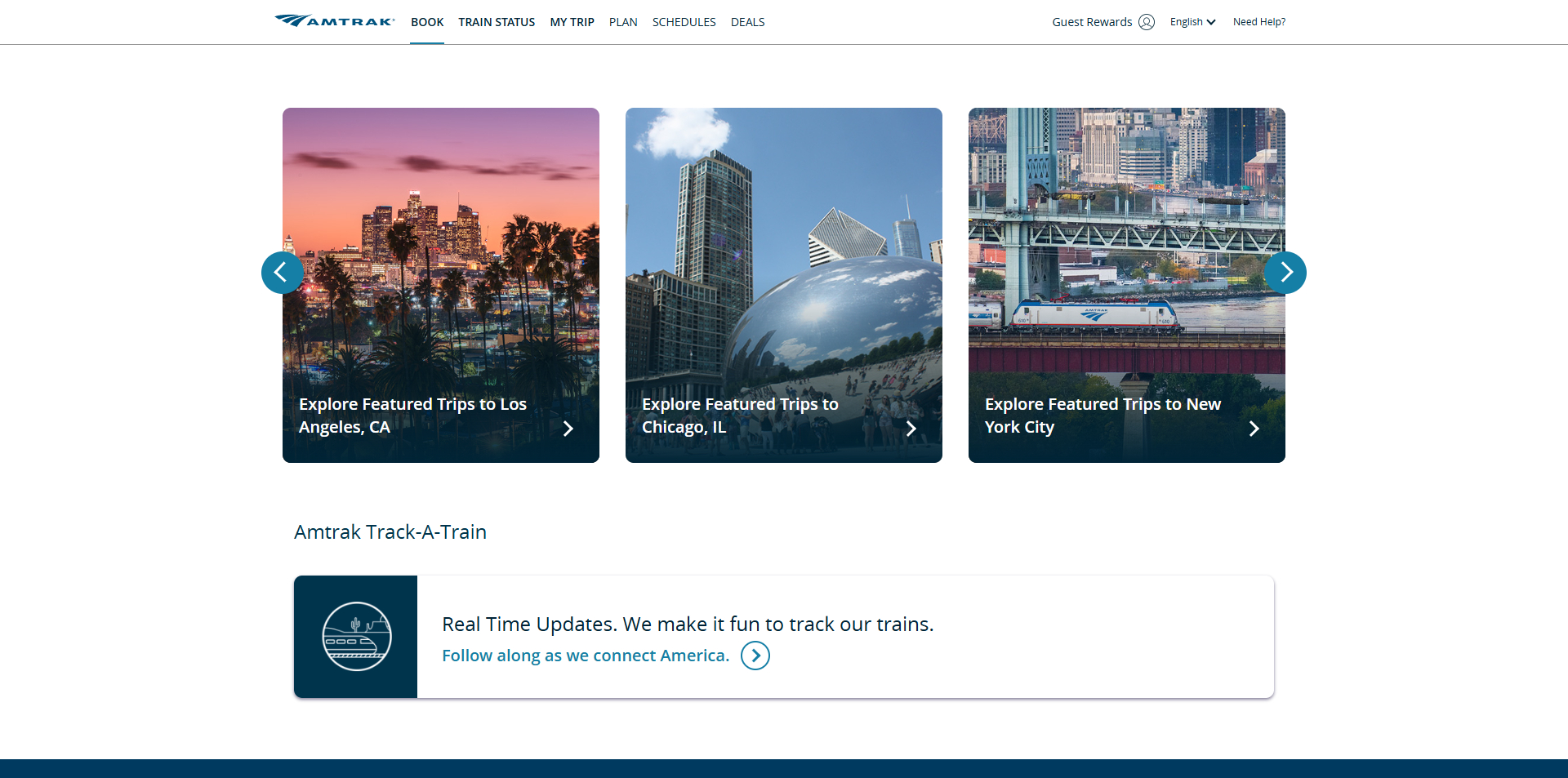Open TRAIN STATUS in the navigation
The width and height of the screenshot is (1568, 778).
(x=497, y=22)
